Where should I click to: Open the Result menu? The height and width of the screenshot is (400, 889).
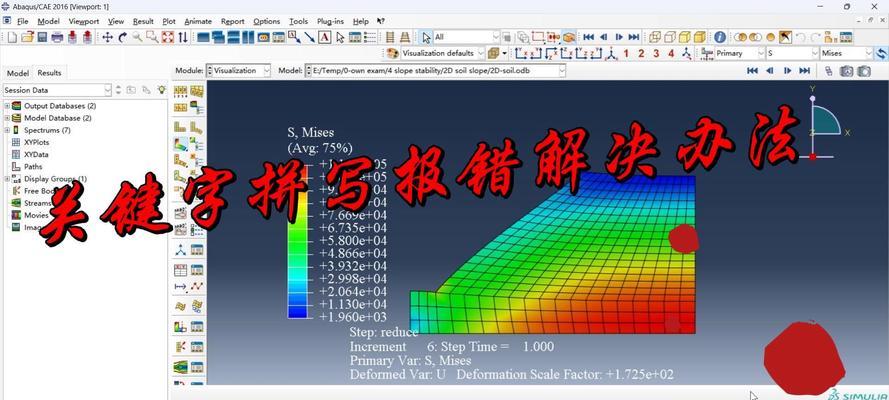click(143, 22)
